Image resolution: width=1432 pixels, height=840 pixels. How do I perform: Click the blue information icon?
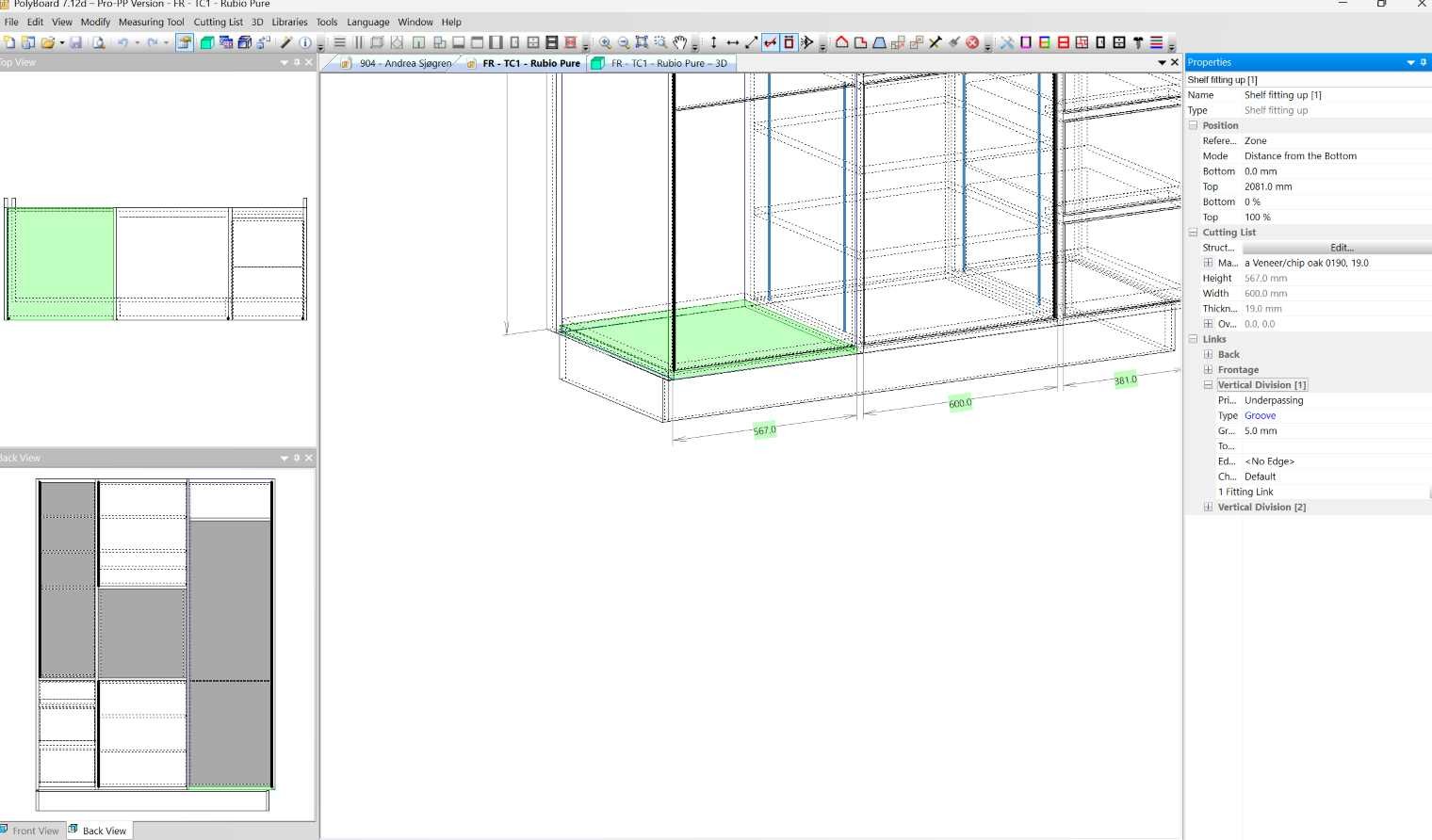305,42
